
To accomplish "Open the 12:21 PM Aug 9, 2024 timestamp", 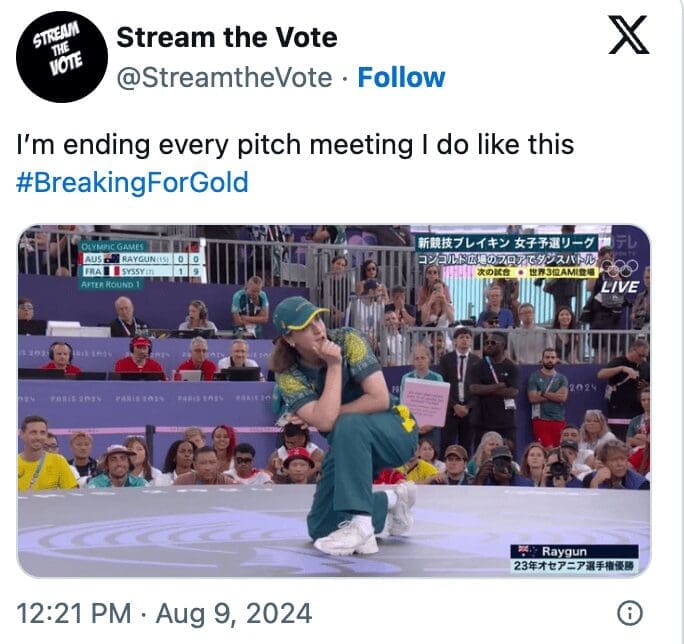I will 164,613.
